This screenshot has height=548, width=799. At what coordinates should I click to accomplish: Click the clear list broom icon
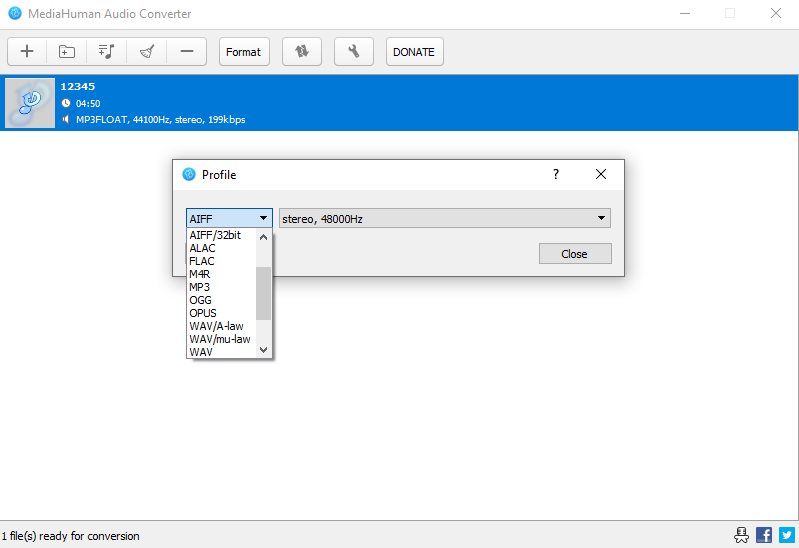tap(147, 51)
